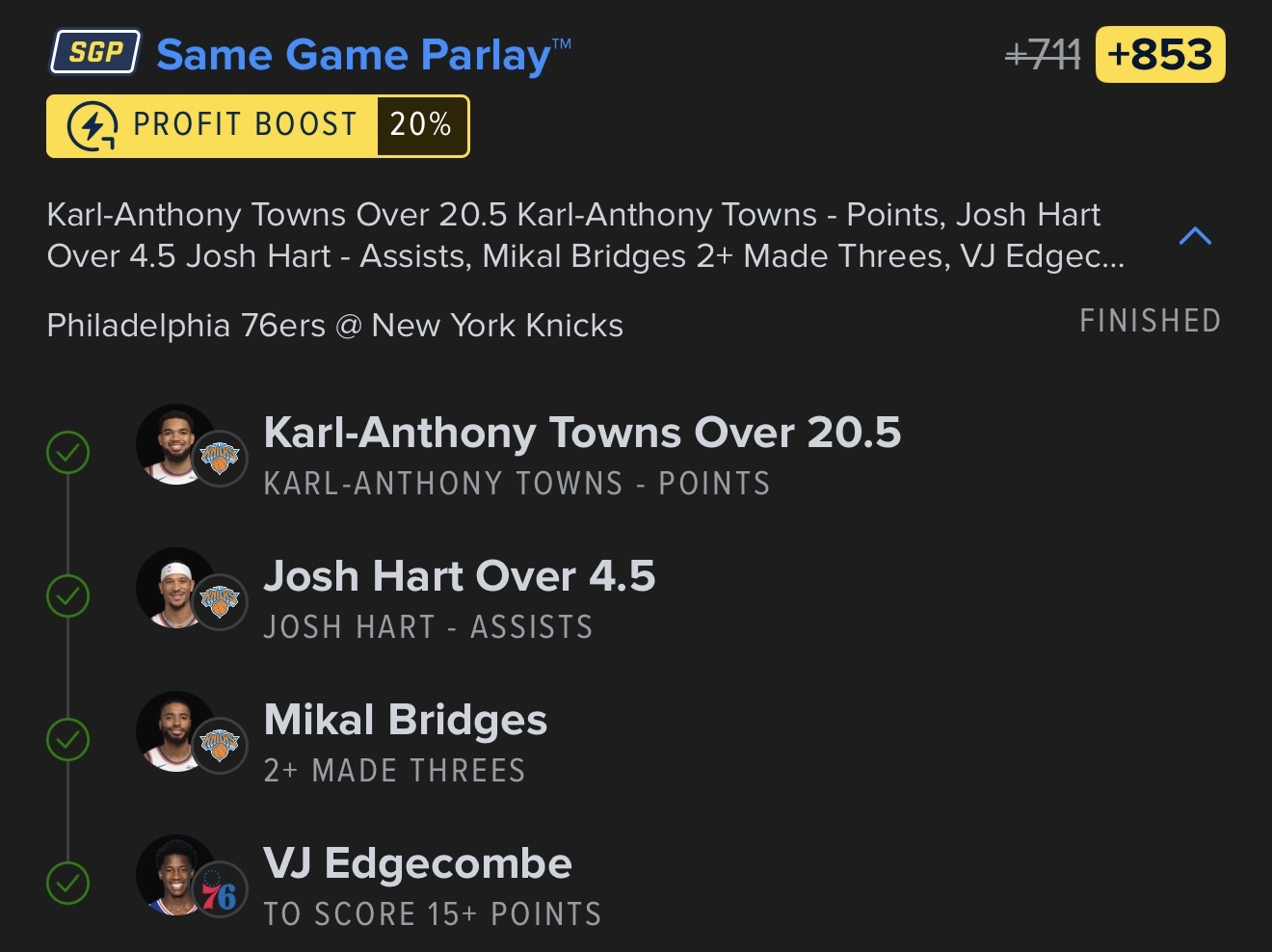1272x952 pixels.
Task: Click VJ Edgecombe player headshot
Action: tap(174, 874)
